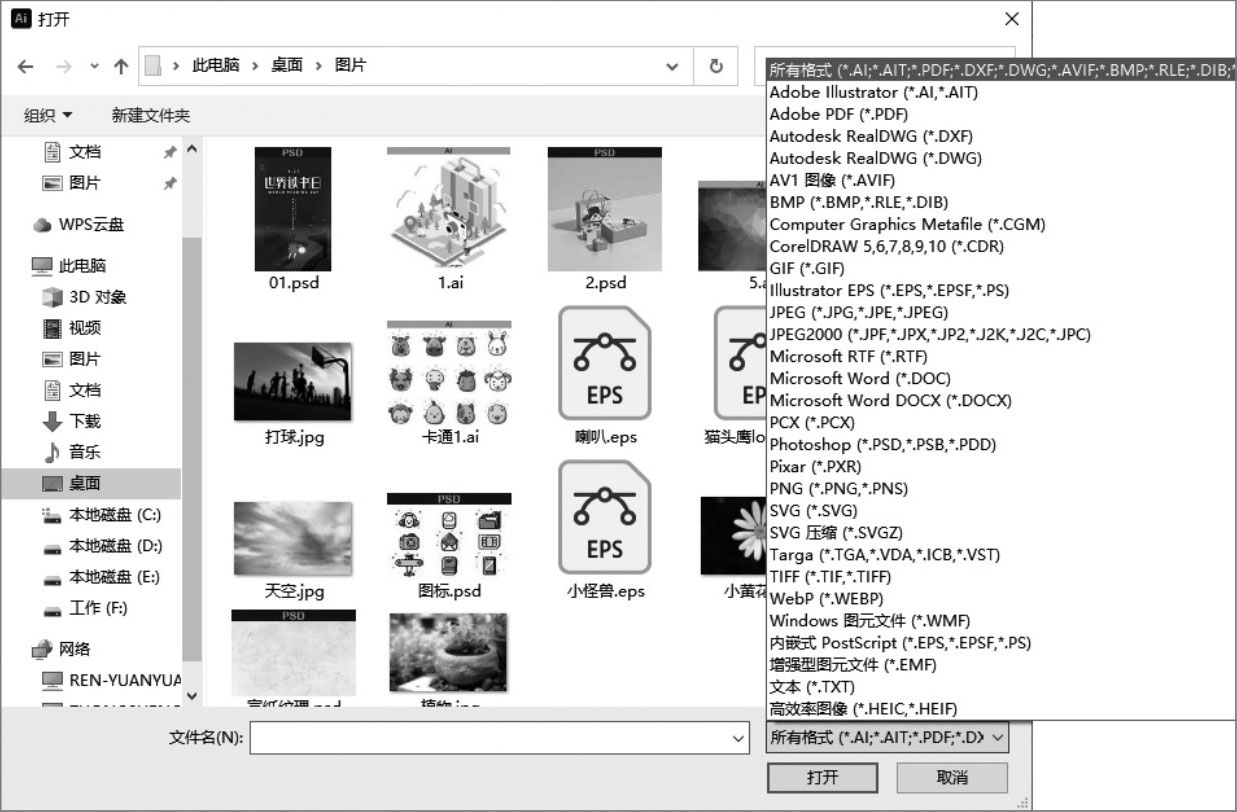Choose Adobe Illustrator (*.AI,*.AIT) format
This screenshot has width=1237, height=812.
[1001, 92]
